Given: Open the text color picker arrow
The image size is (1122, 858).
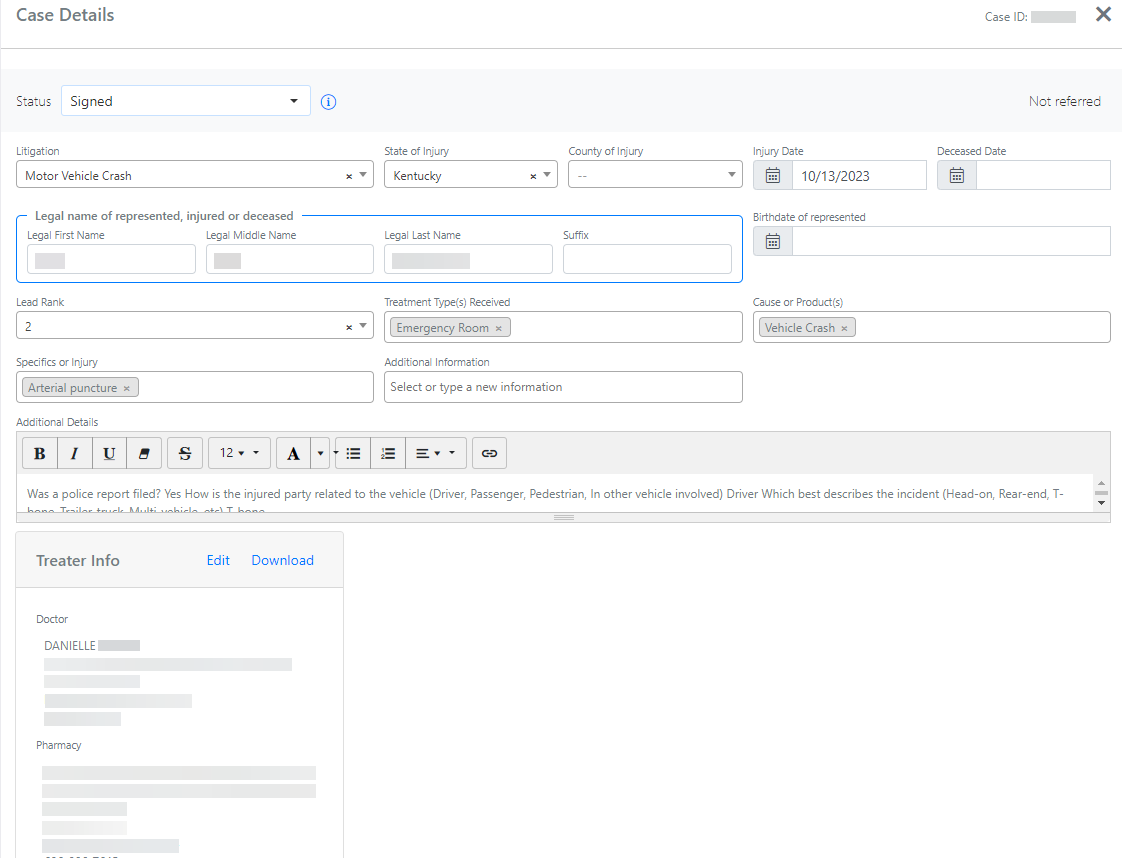Looking at the screenshot, I should click(321, 453).
